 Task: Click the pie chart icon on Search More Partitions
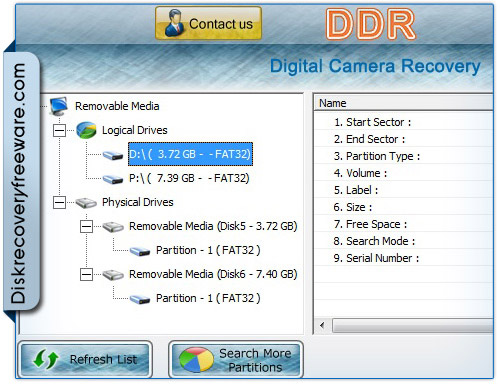tap(196, 360)
